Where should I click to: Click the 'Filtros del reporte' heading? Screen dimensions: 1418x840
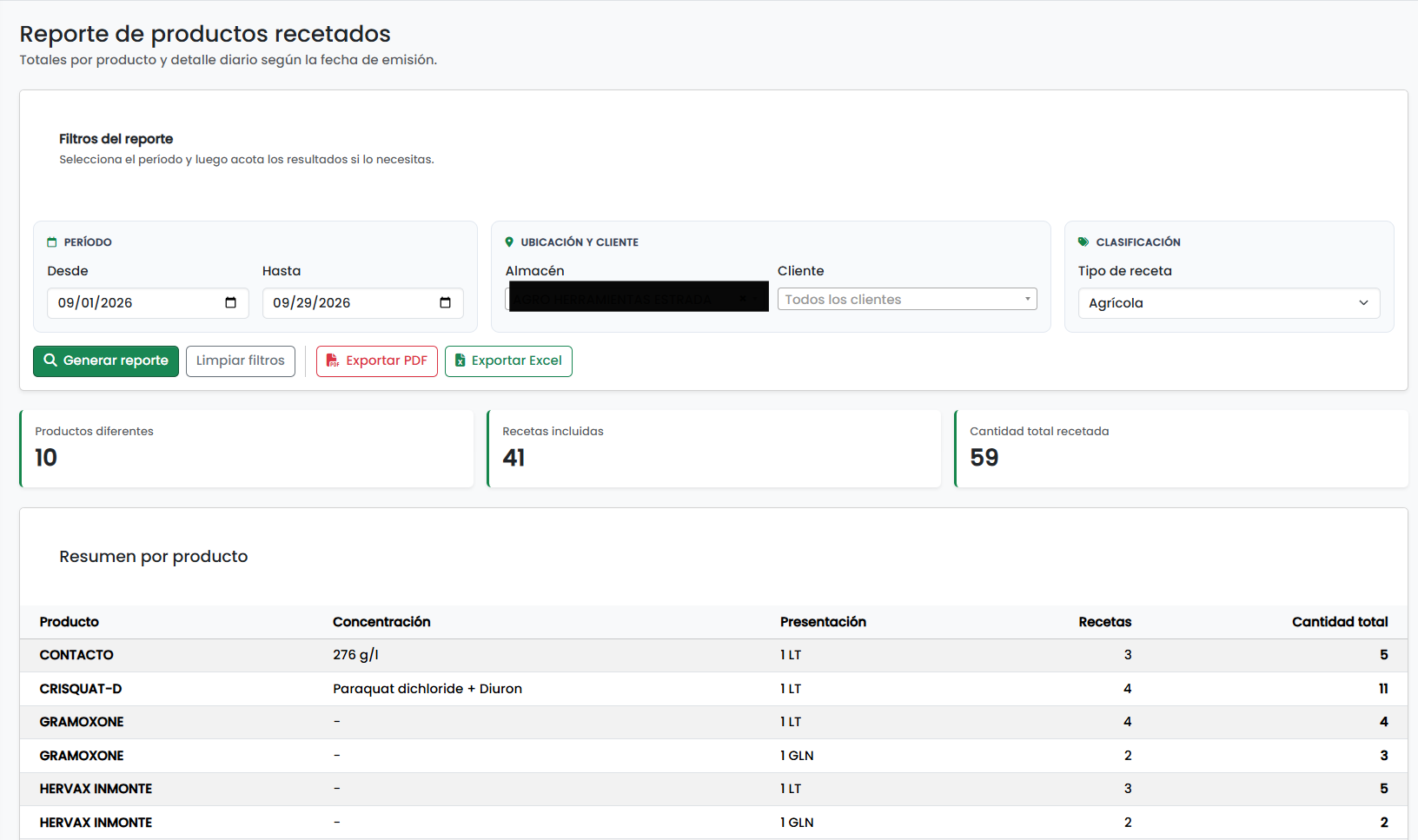coord(116,139)
